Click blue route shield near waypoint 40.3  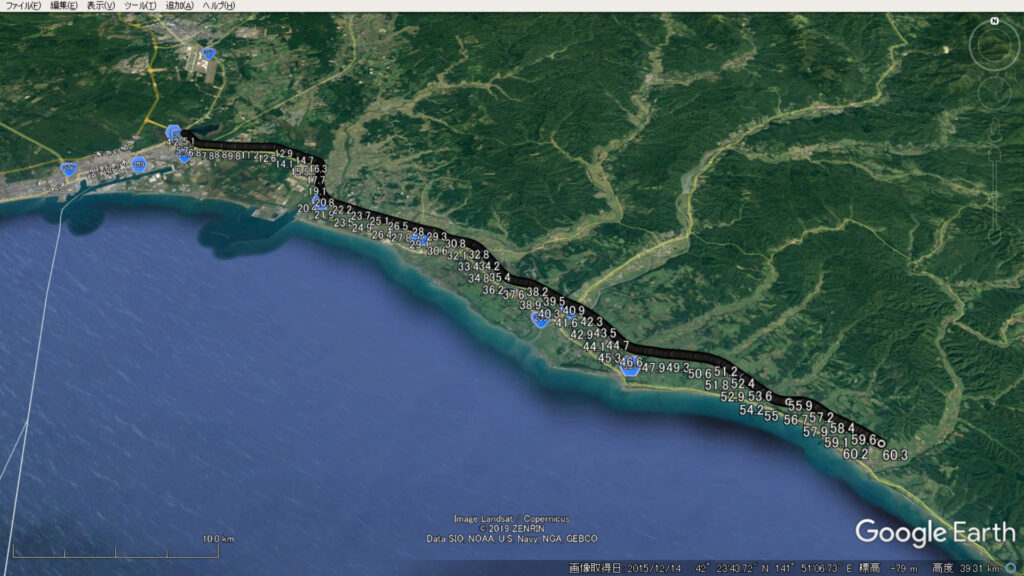pos(540,319)
